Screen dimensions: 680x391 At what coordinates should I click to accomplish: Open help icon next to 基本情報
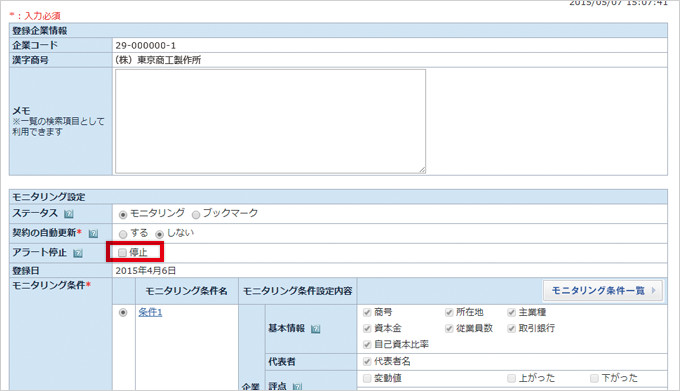(316, 329)
